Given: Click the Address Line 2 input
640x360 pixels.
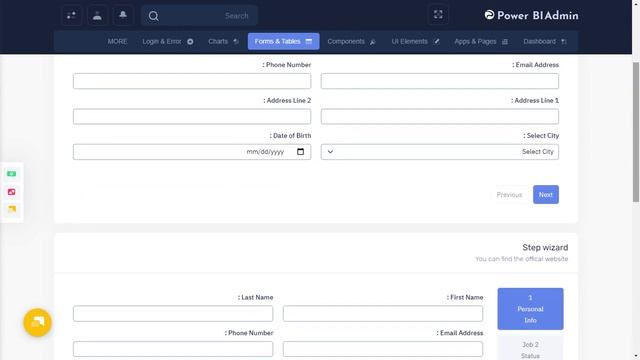Looking at the screenshot, I should coord(192,117).
